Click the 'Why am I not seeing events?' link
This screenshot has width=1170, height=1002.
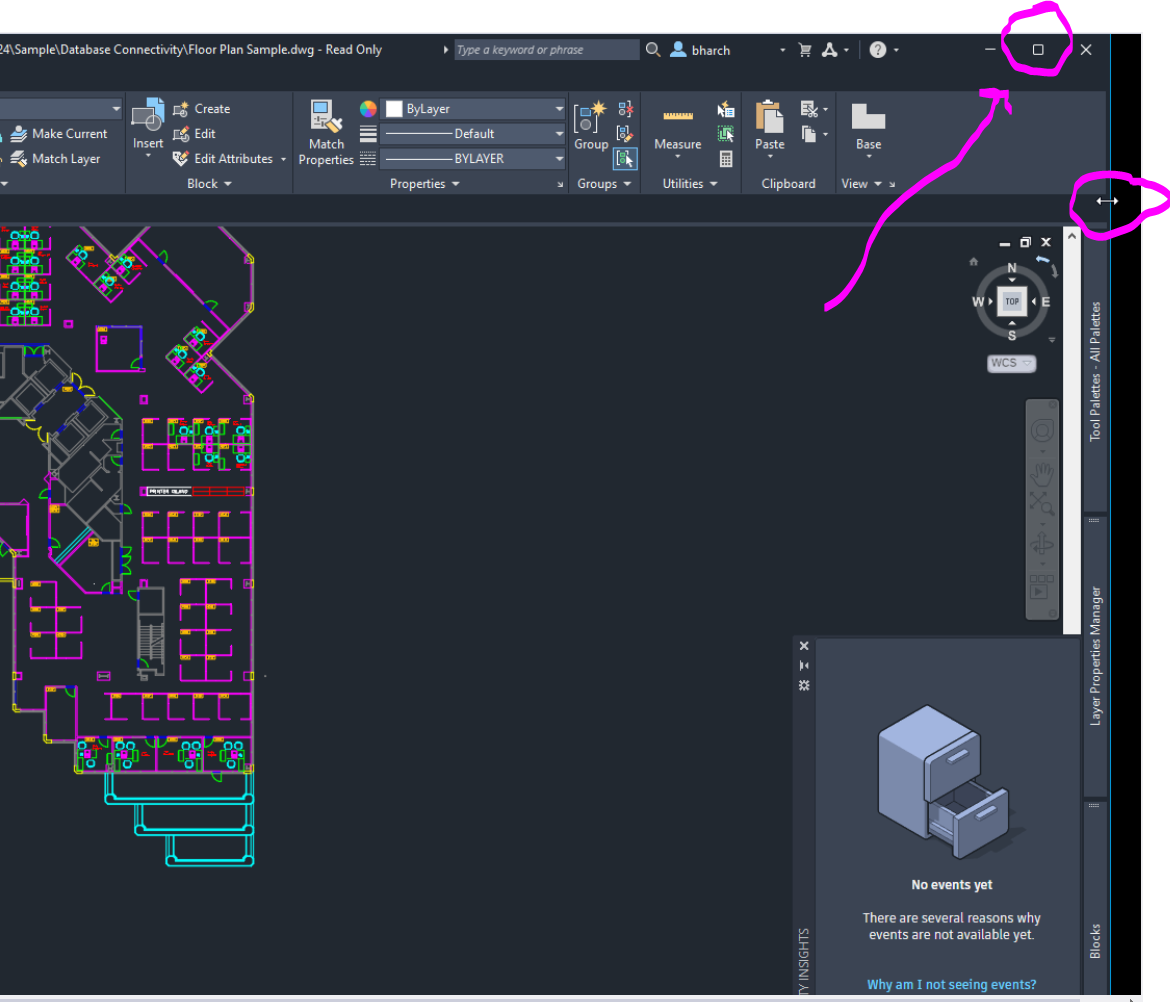[951, 984]
